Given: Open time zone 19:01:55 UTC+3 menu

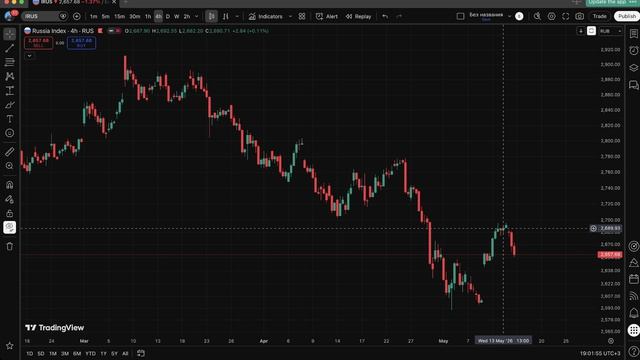Looking at the screenshot, I should click(600, 353).
